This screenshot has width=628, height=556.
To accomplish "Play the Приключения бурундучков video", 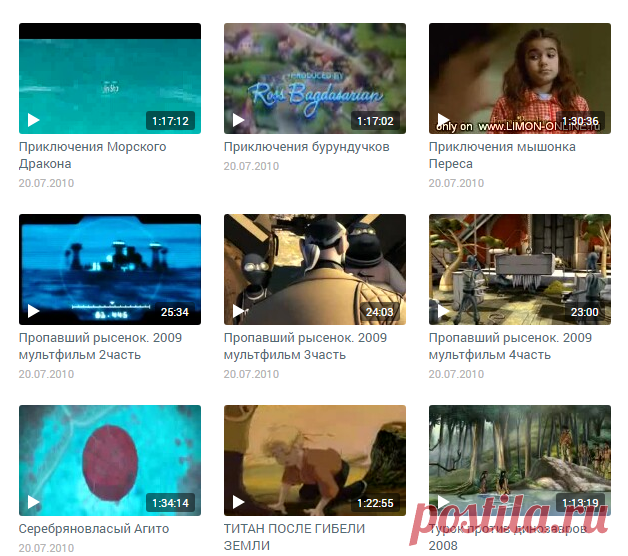I will point(239,120).
